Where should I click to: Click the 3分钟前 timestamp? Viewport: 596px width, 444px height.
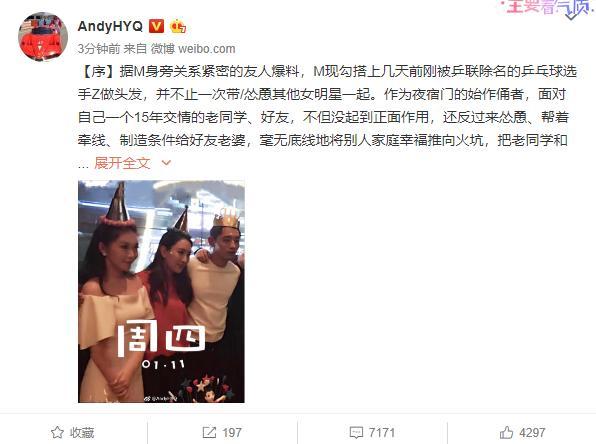[99, 49]
